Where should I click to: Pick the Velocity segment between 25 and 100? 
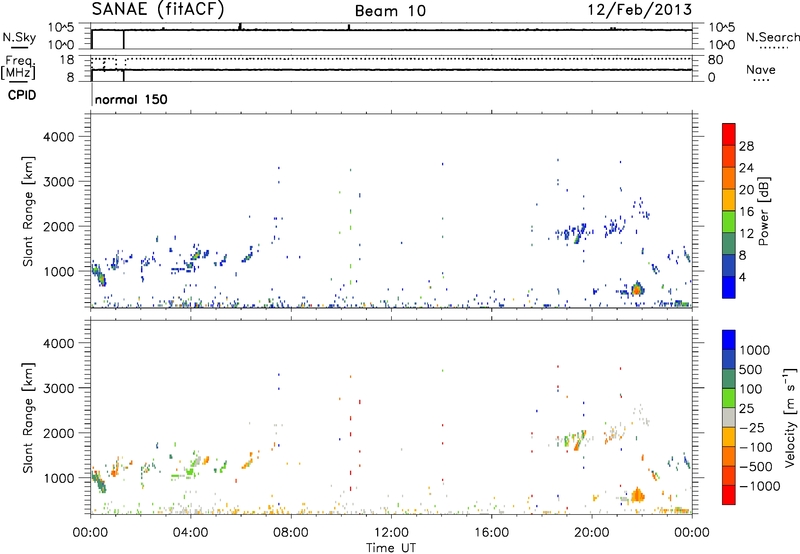[x=729, y=398]
